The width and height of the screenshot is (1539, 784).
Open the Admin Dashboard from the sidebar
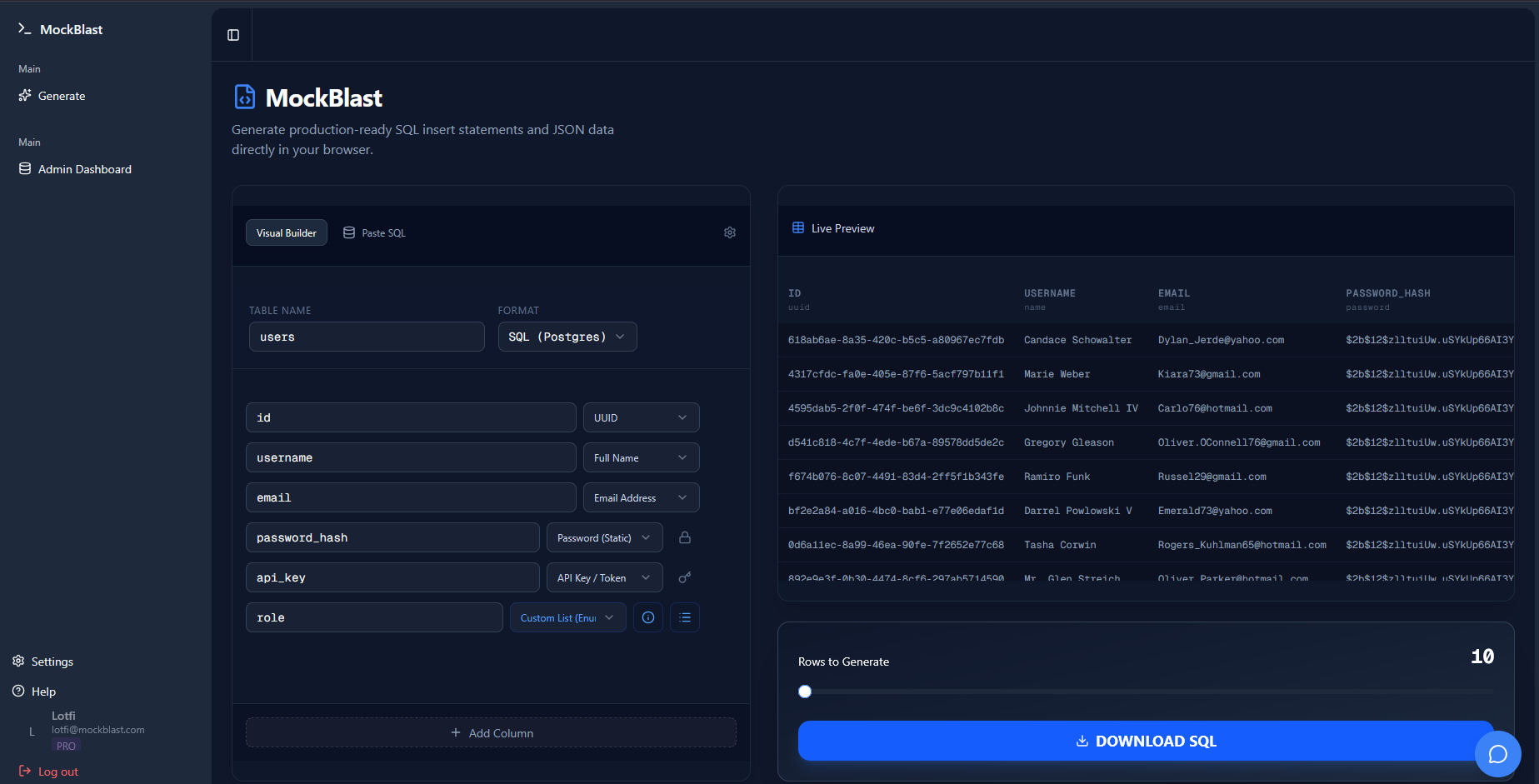(84, 168)
